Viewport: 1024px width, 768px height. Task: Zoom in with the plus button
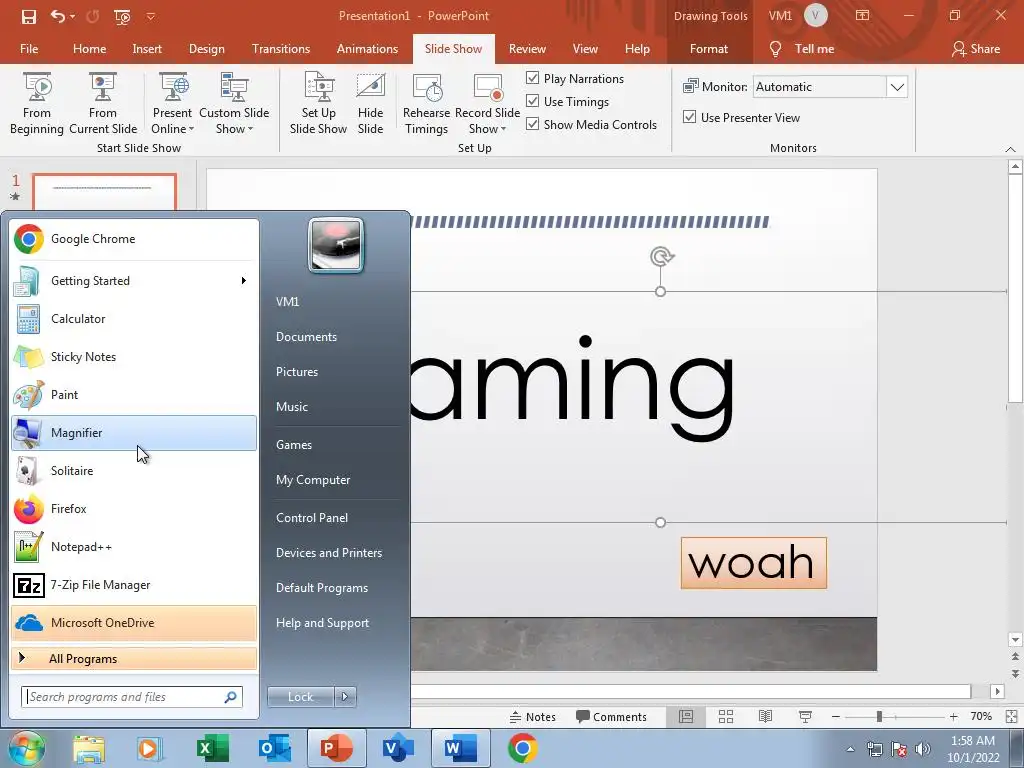pos(953,717)
